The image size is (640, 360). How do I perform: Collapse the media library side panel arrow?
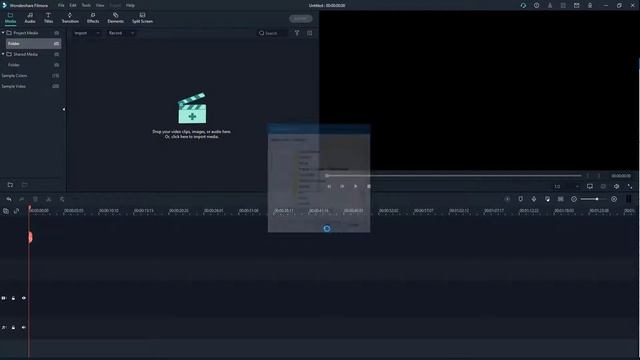(x=64, y=109)
